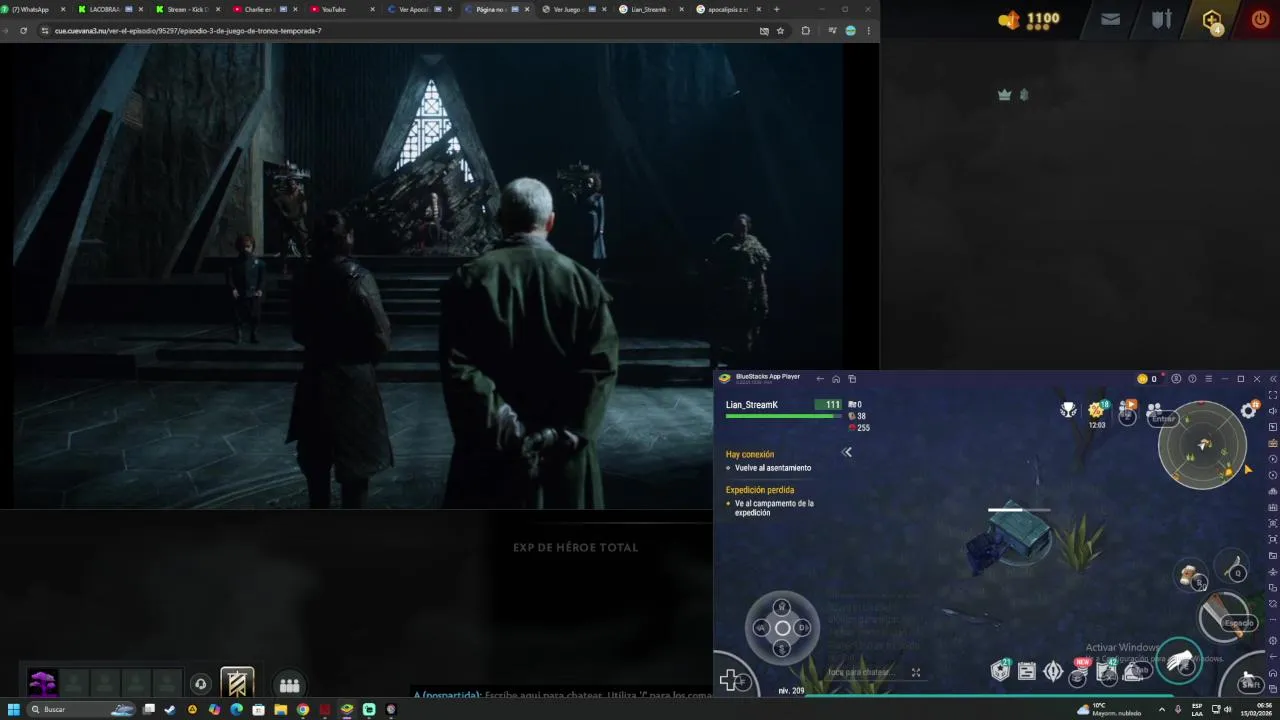Open BlueStacks help question icon
Screen dimensions: 1280x720
coord(1192,379)
